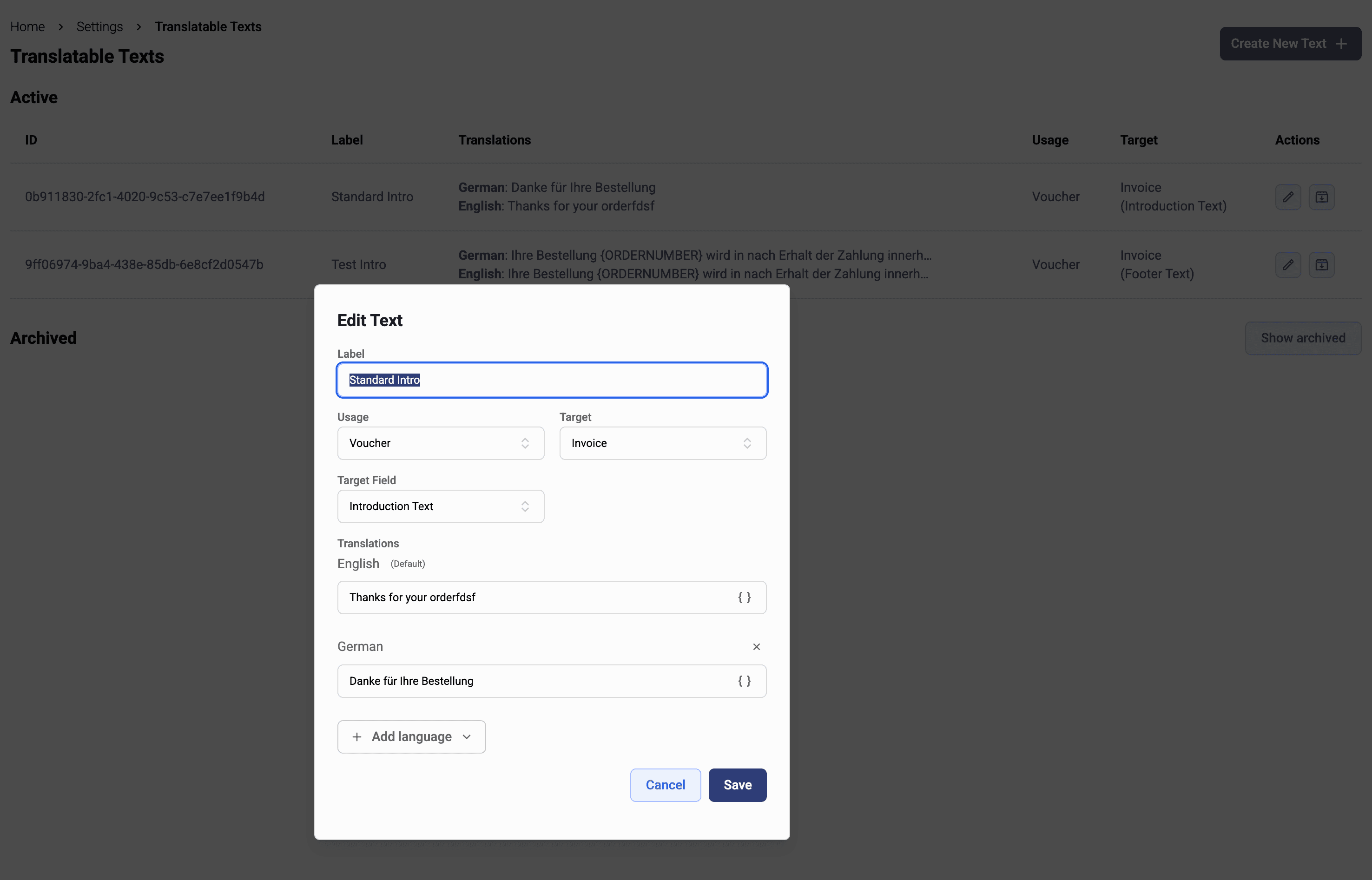Click archive icon for Test Intro row

click(1321, 264)
